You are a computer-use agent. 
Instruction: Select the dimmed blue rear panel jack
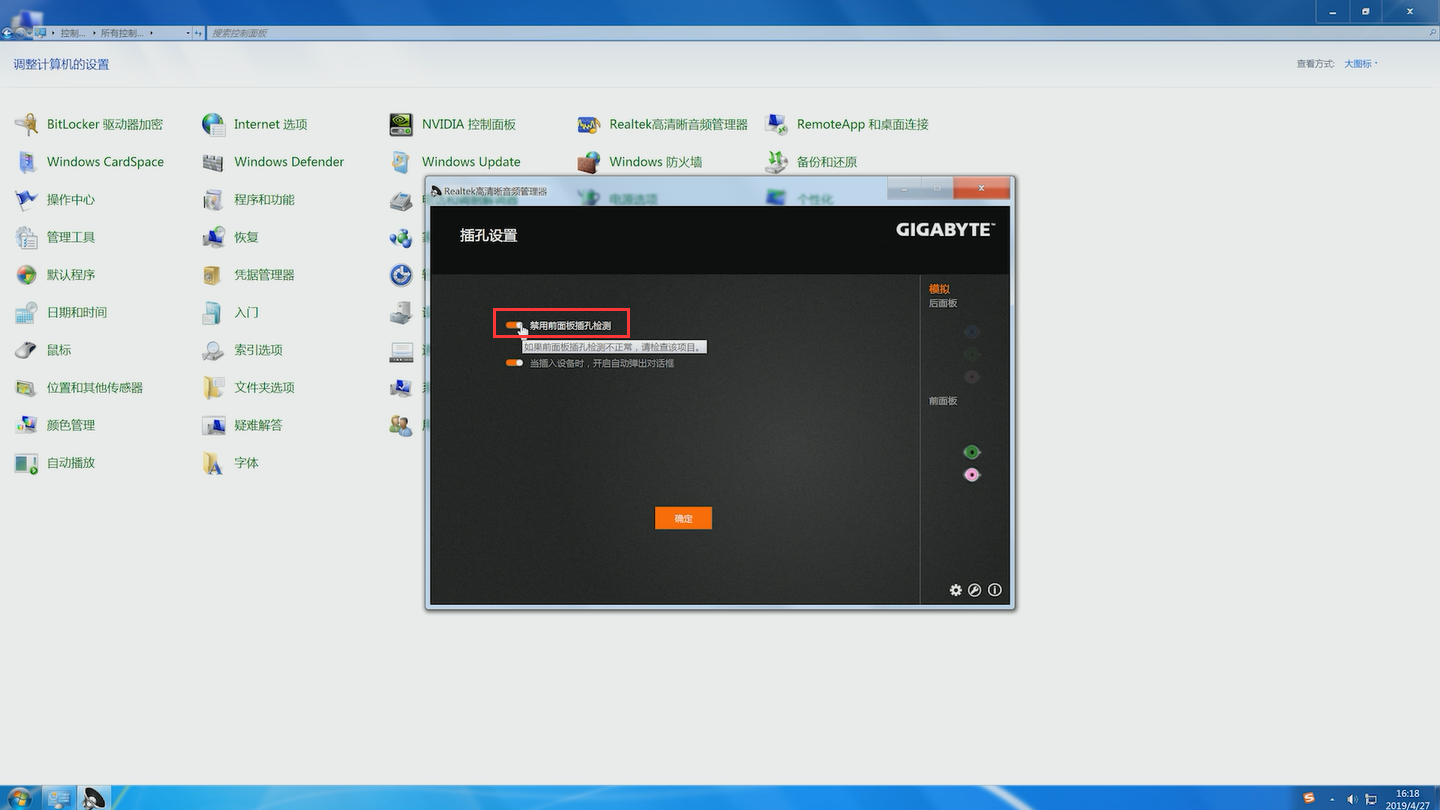point(971,332)
